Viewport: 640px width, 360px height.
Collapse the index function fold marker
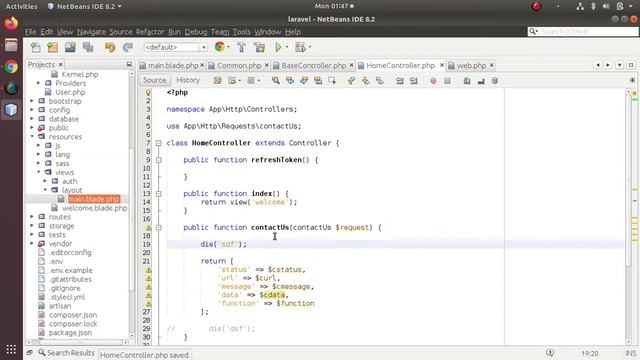tap(158, 193)
